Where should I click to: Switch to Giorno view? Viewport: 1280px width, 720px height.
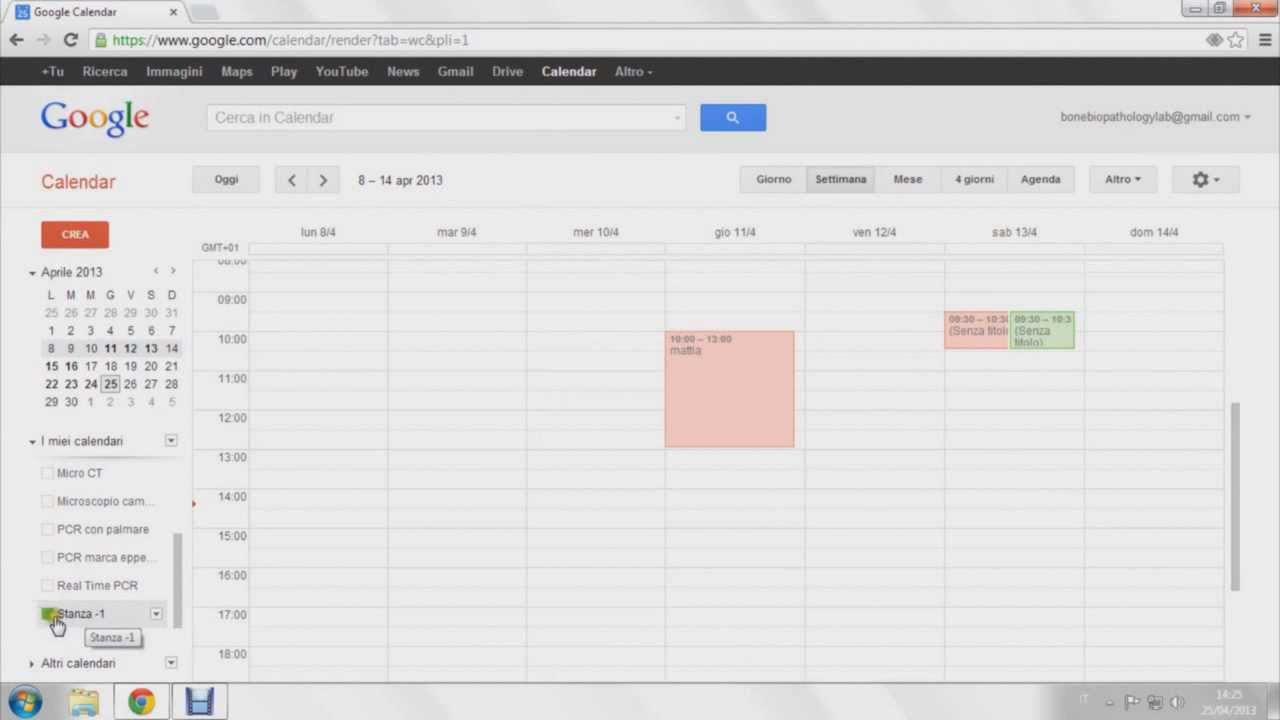[x=773, y=180]
